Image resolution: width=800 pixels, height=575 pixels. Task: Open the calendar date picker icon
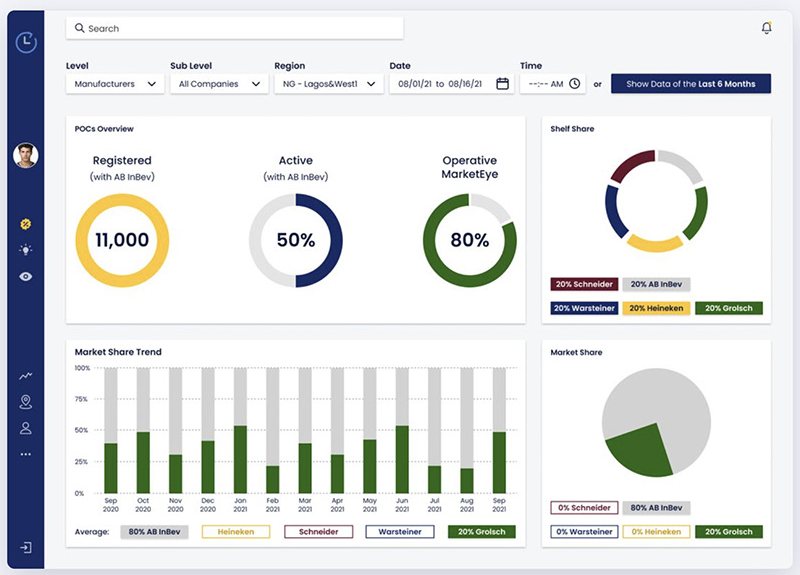tap(503, 84)
